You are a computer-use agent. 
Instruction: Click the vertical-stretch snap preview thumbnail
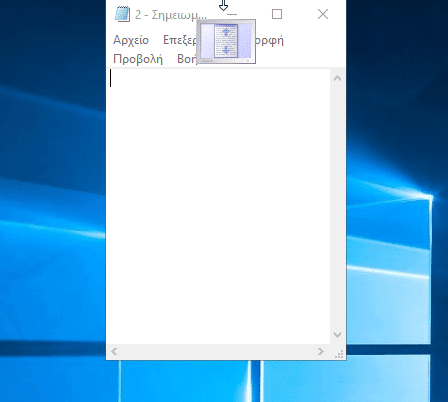[226, 41]
